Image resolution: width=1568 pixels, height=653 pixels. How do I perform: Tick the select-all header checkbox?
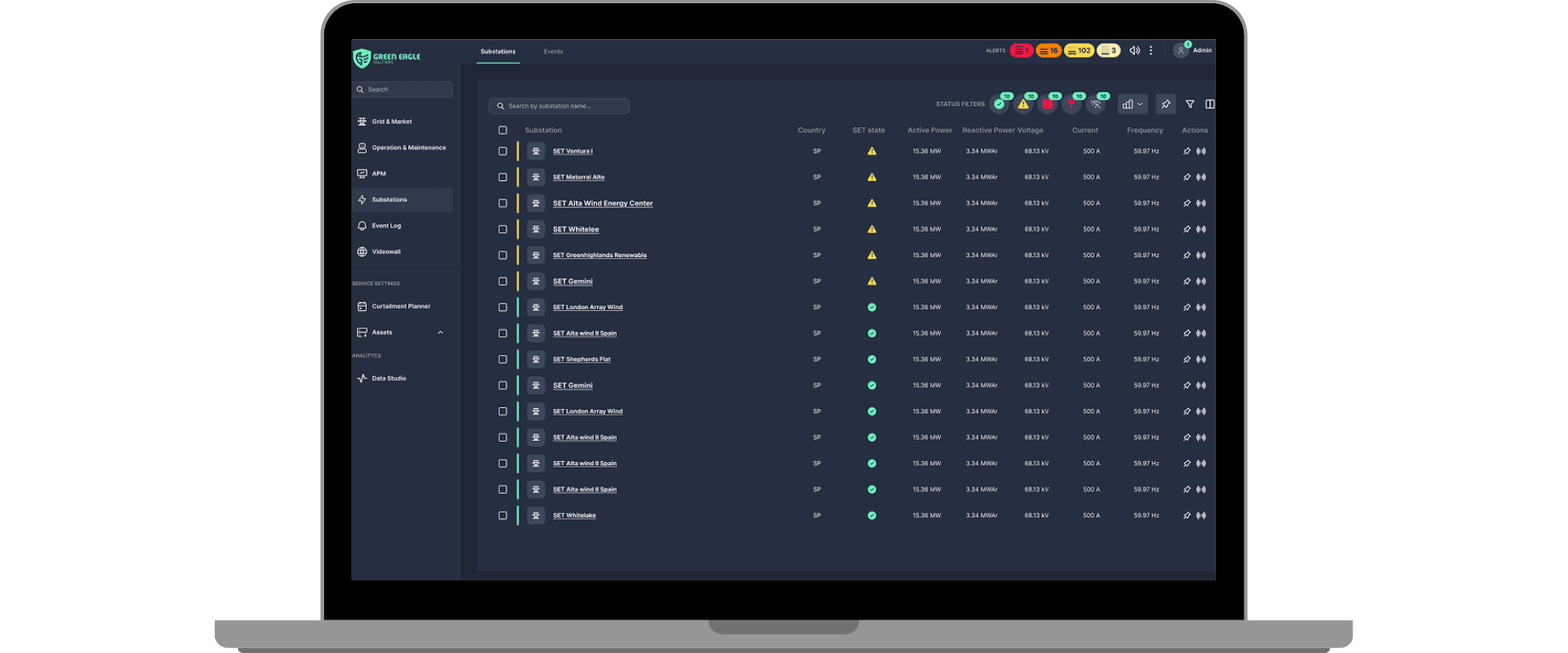pyautogui.click(x=503, y=130)
